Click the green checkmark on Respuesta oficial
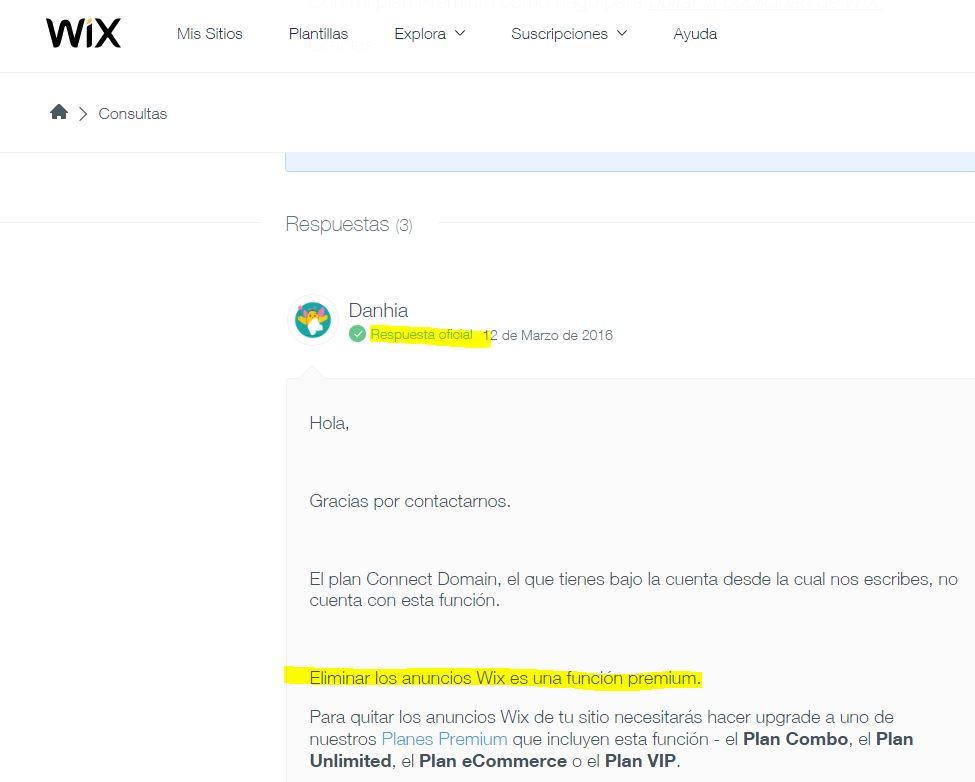The image size is (975, 782). click(x=358, y=333)
